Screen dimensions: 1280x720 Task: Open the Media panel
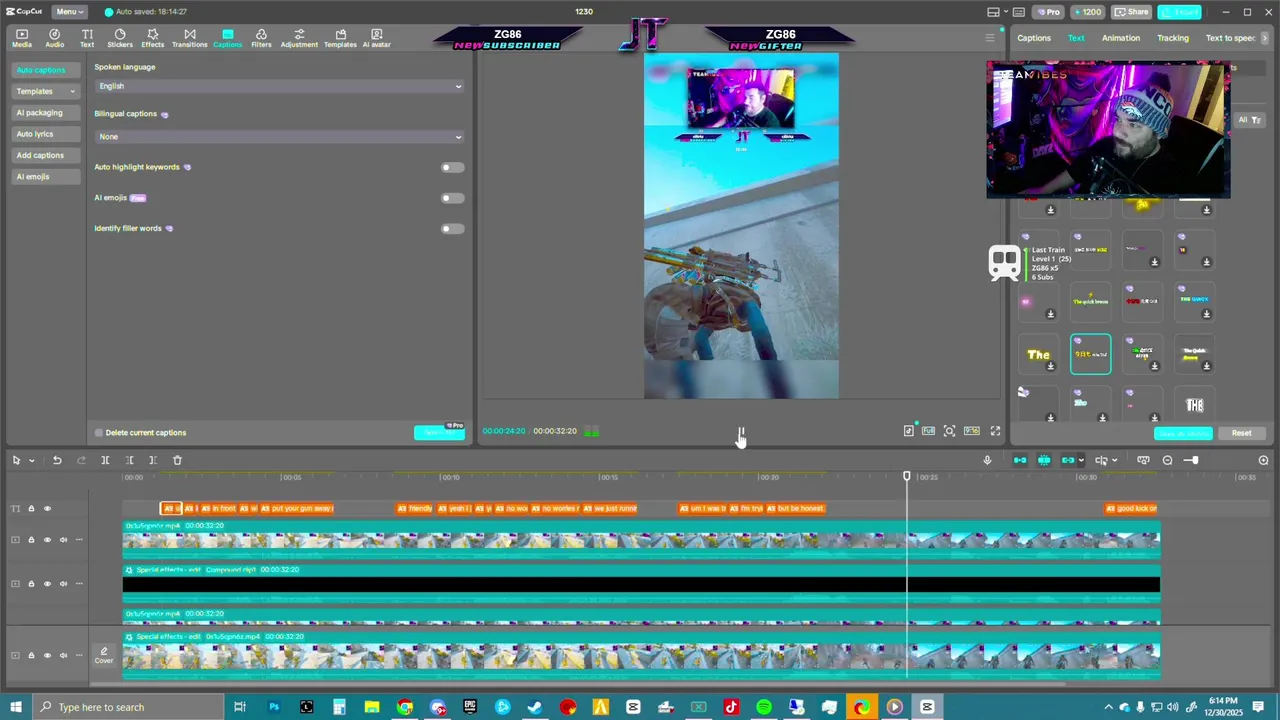(21, 38)
